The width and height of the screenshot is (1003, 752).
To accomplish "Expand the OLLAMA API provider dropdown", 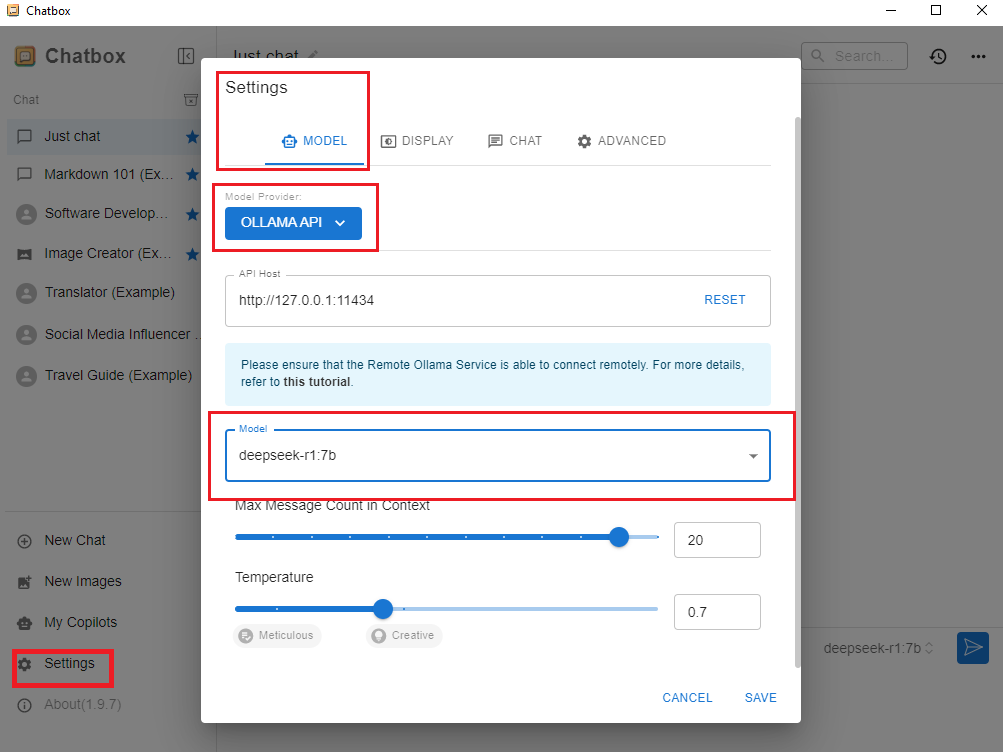I will [293, 223].
